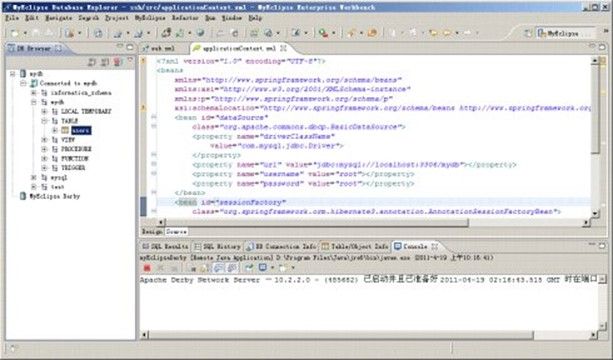Click the Open Console icon in console toolbar
The image size is (613, 360).
[283, 268]
